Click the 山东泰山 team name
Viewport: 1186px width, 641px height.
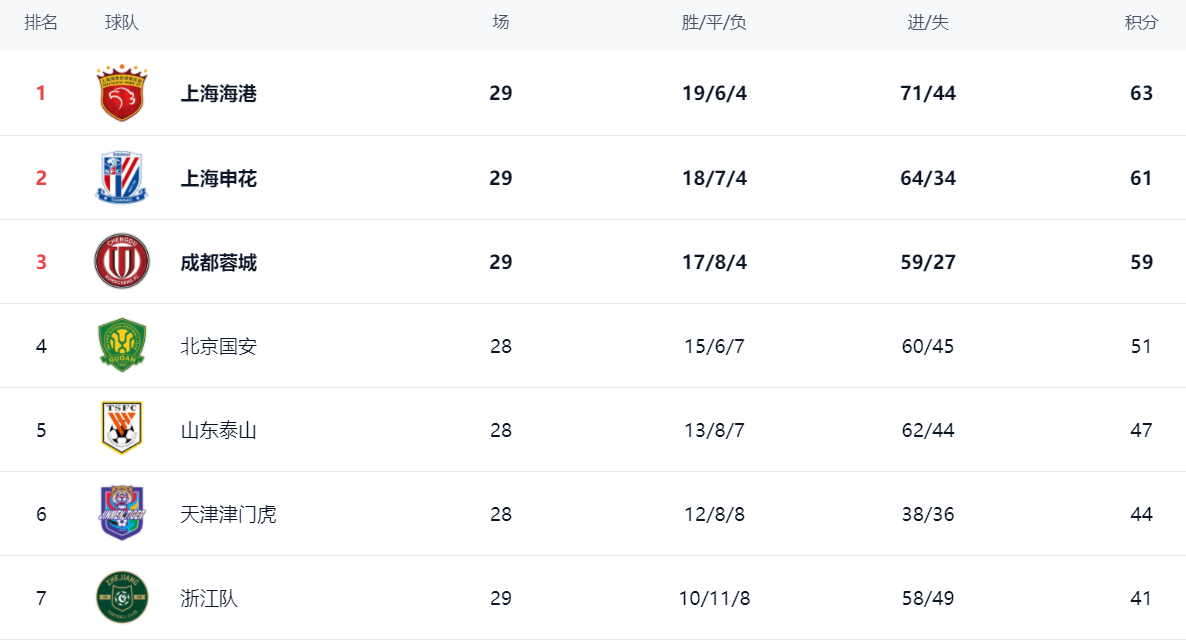coord(218,431)
